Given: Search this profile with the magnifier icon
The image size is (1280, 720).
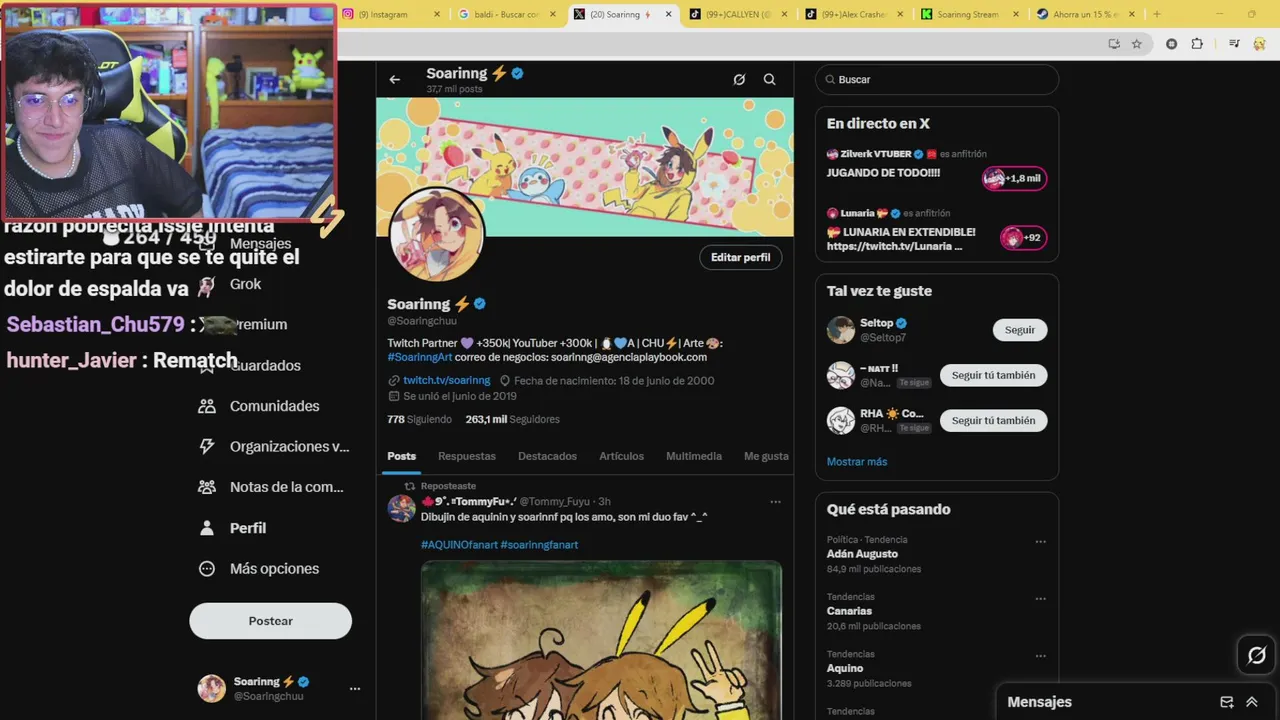Looking at the screenshot, I should click(769, 79).
